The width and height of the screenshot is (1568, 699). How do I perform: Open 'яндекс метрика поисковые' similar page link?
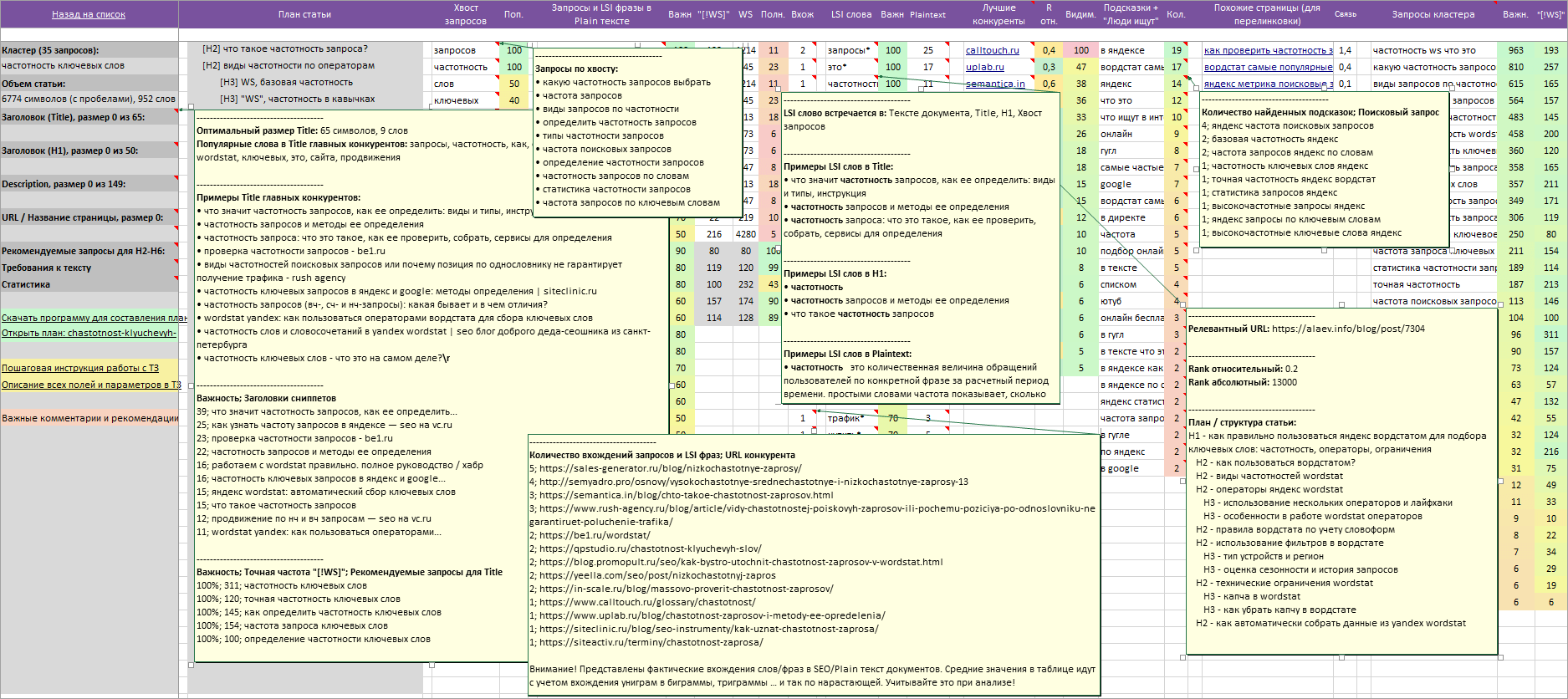pyautogui.click(x=1268, y=84)
